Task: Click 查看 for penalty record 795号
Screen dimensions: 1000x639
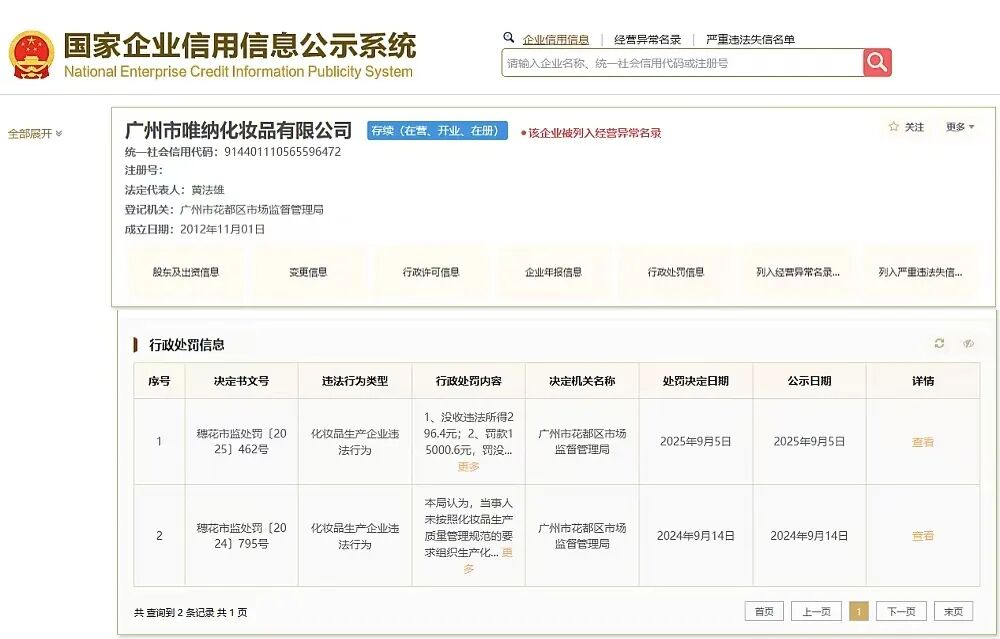Action: coord(923,536)
